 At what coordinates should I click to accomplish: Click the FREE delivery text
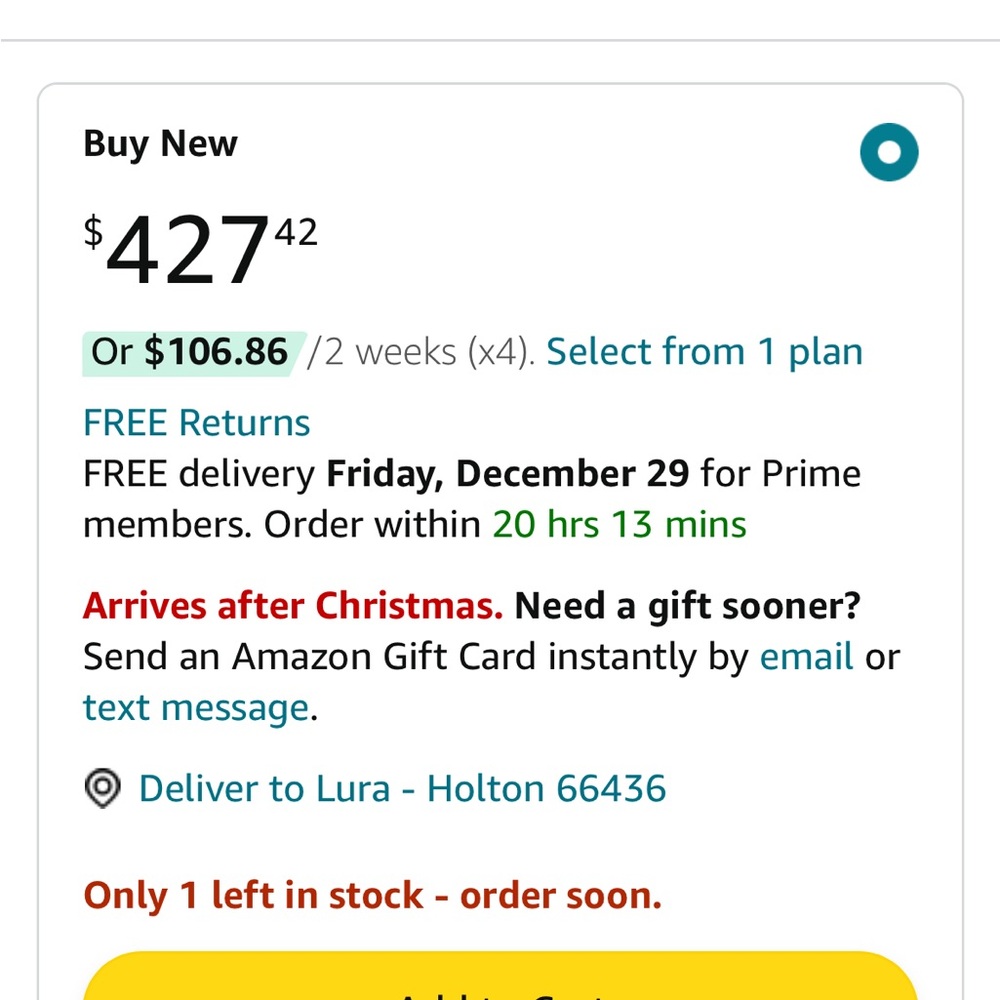tap(199, 473)
